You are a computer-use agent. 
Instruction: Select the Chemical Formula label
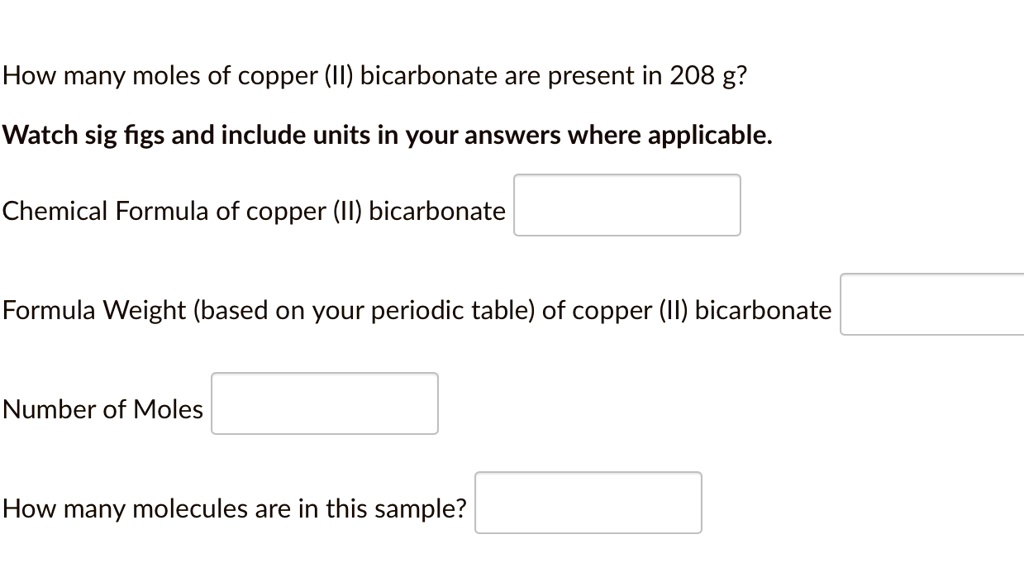click(253, 211)
